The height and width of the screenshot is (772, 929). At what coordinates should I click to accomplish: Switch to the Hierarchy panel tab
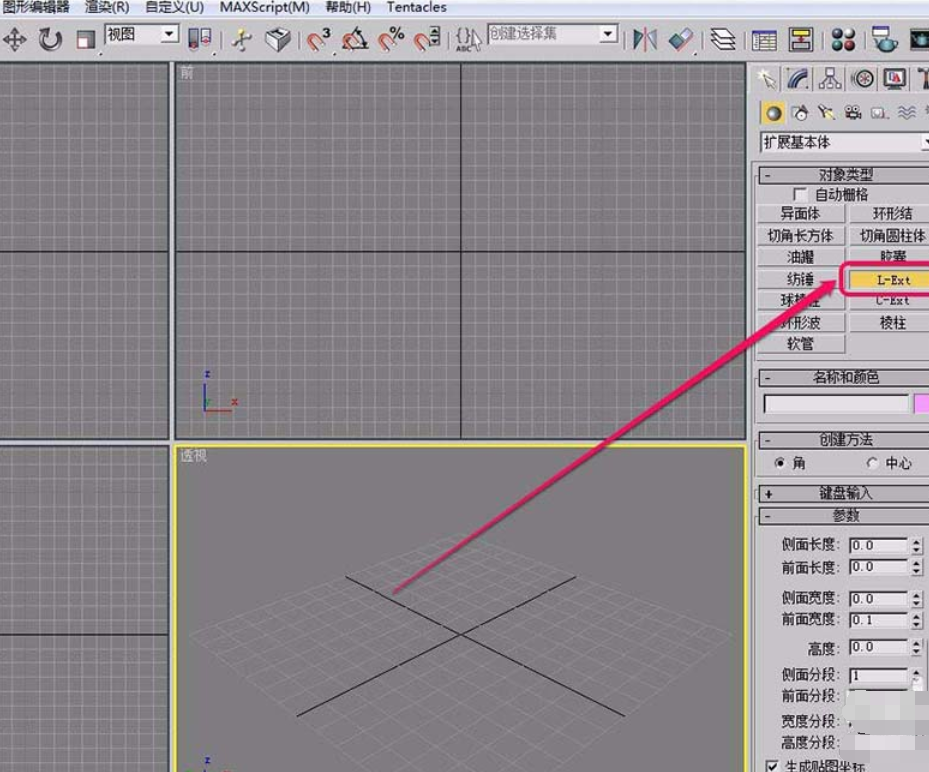click(x=830, y=79)
